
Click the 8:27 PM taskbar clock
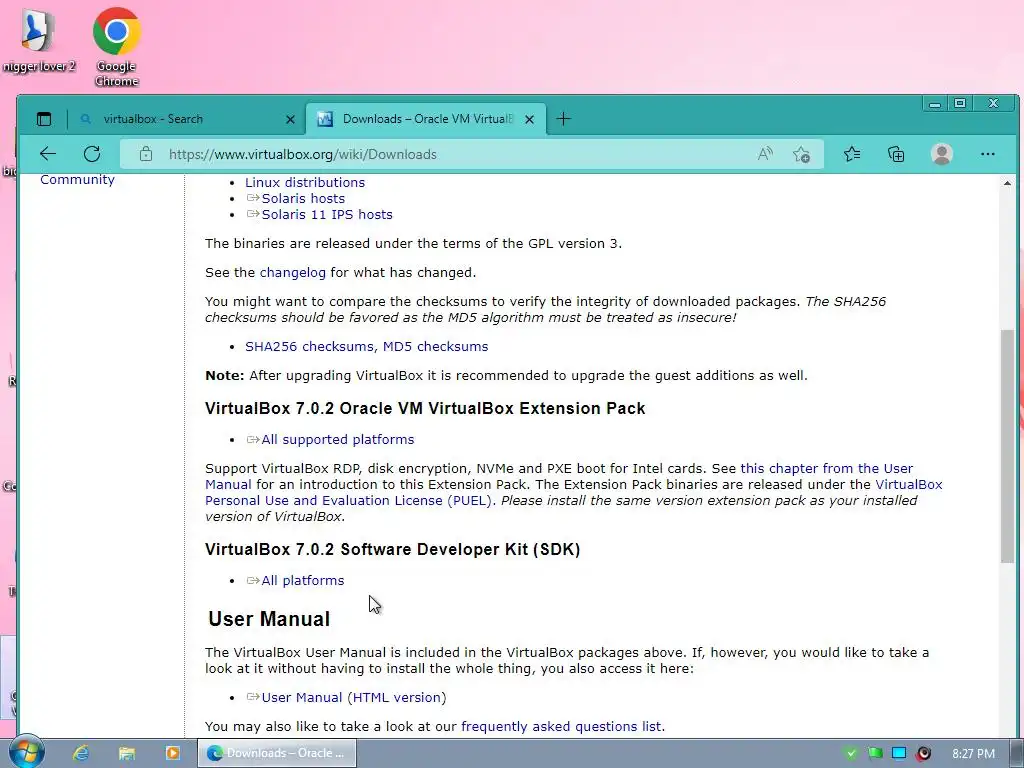coord(974,754)
